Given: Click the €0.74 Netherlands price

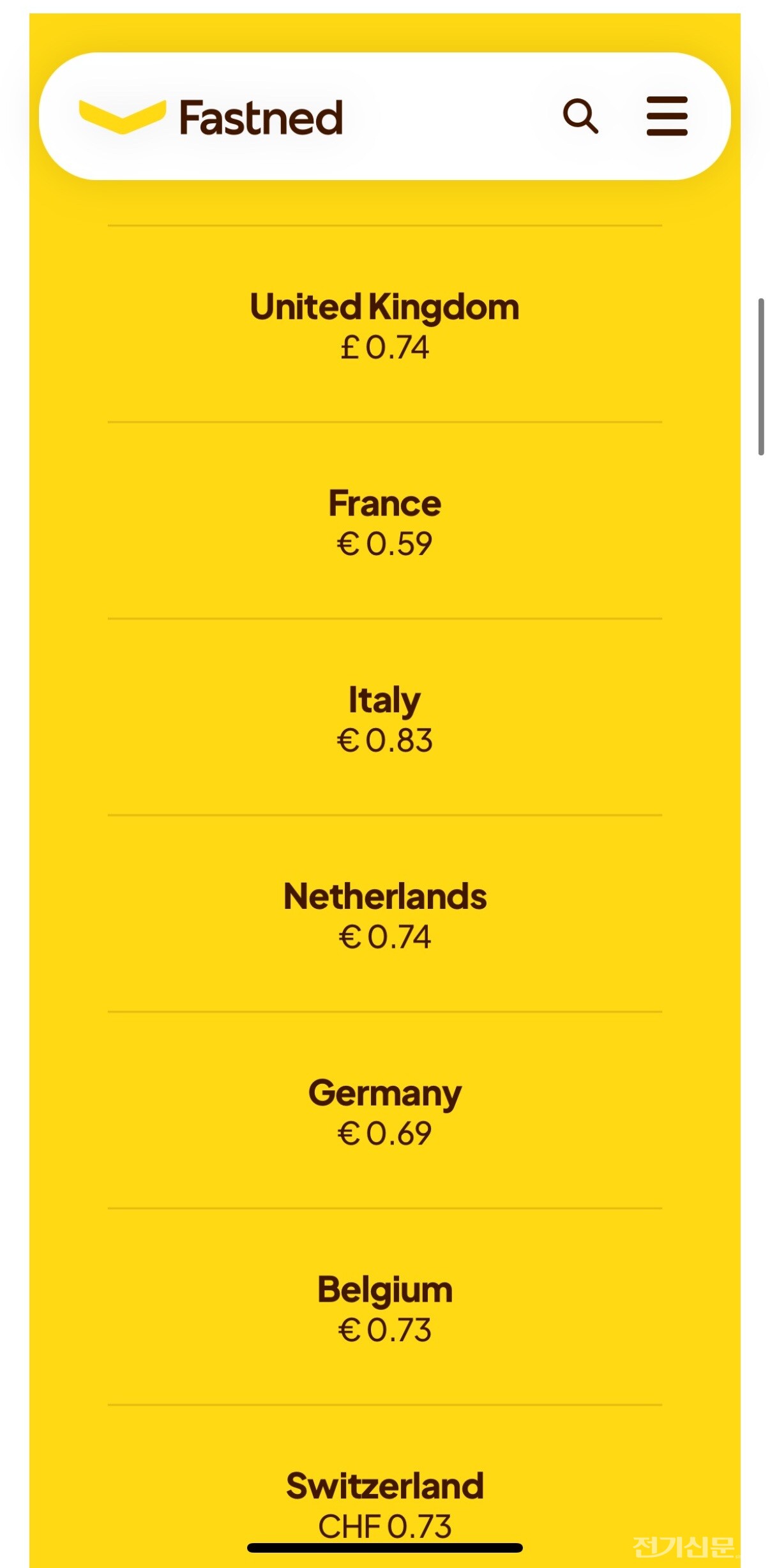Looking at the screenshot, I should [x=384, y=938].
